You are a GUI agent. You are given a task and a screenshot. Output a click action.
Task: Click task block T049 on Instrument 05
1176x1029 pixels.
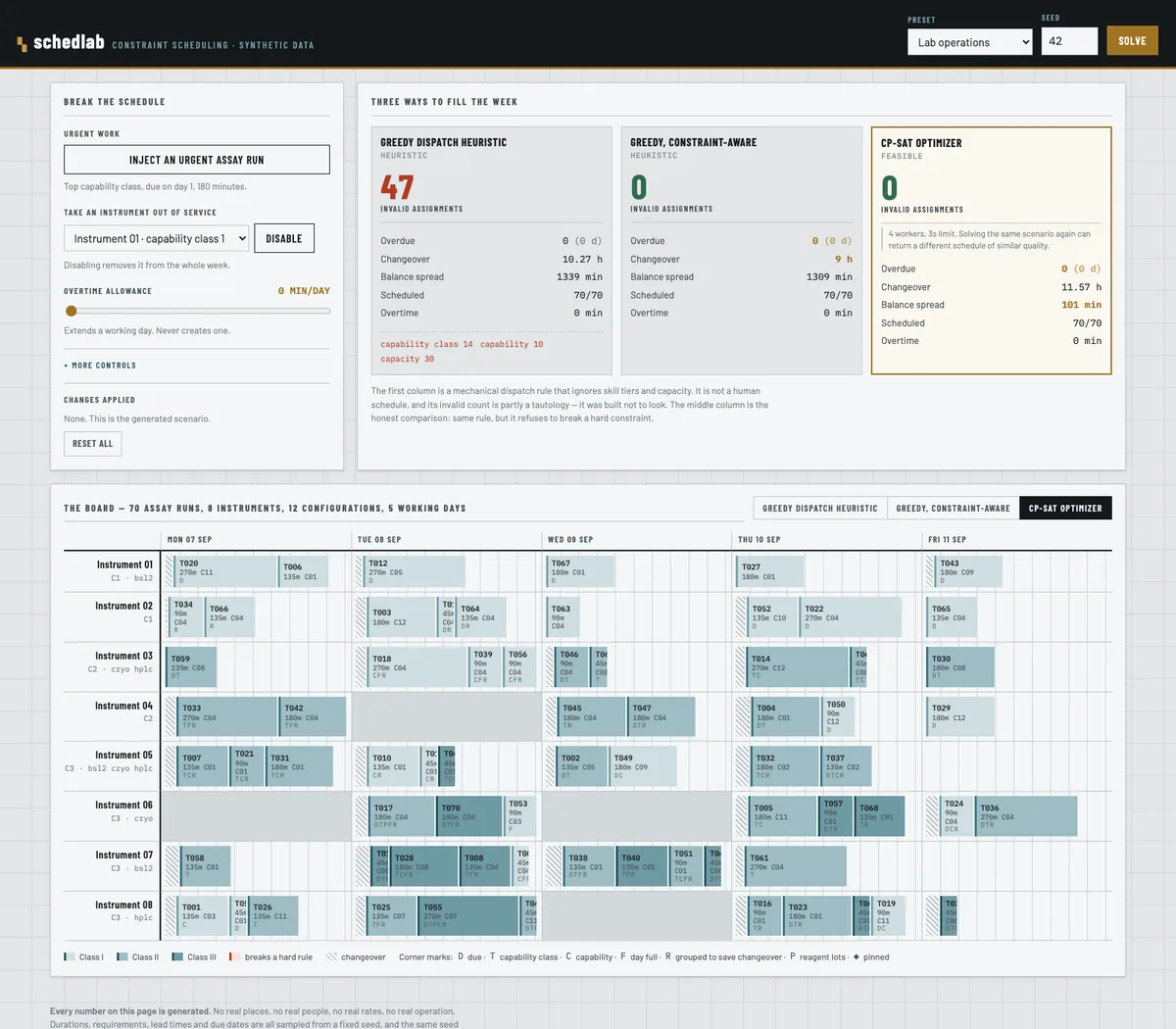[x=644, y=766]
